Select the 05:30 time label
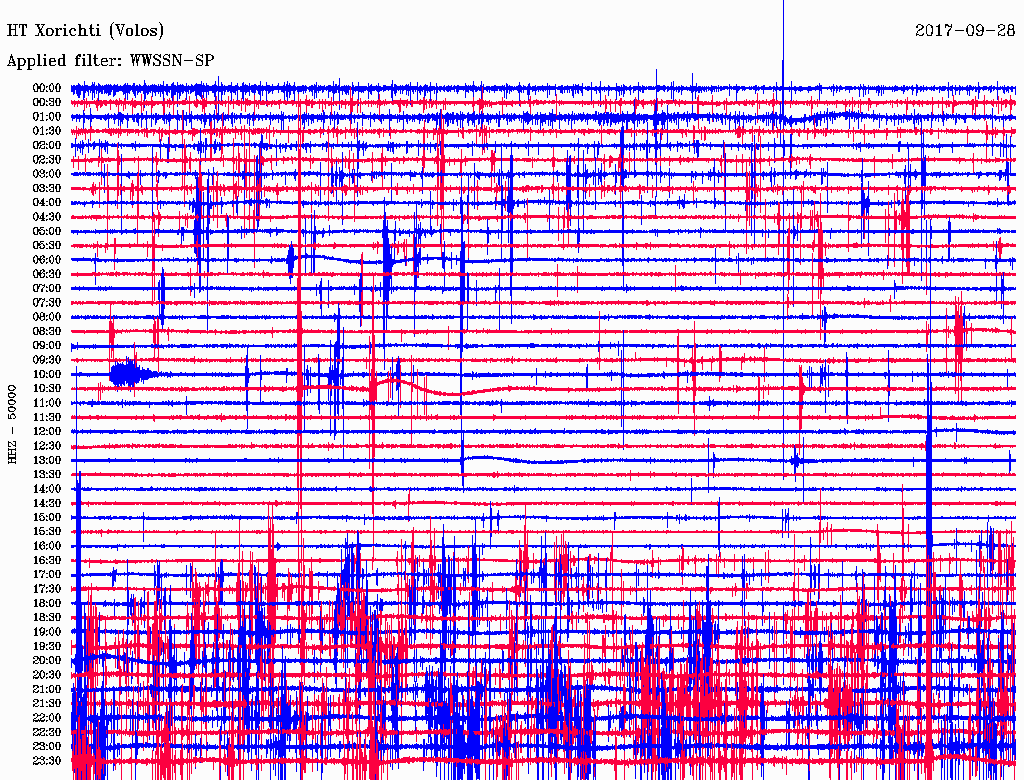 coord(47,246)
